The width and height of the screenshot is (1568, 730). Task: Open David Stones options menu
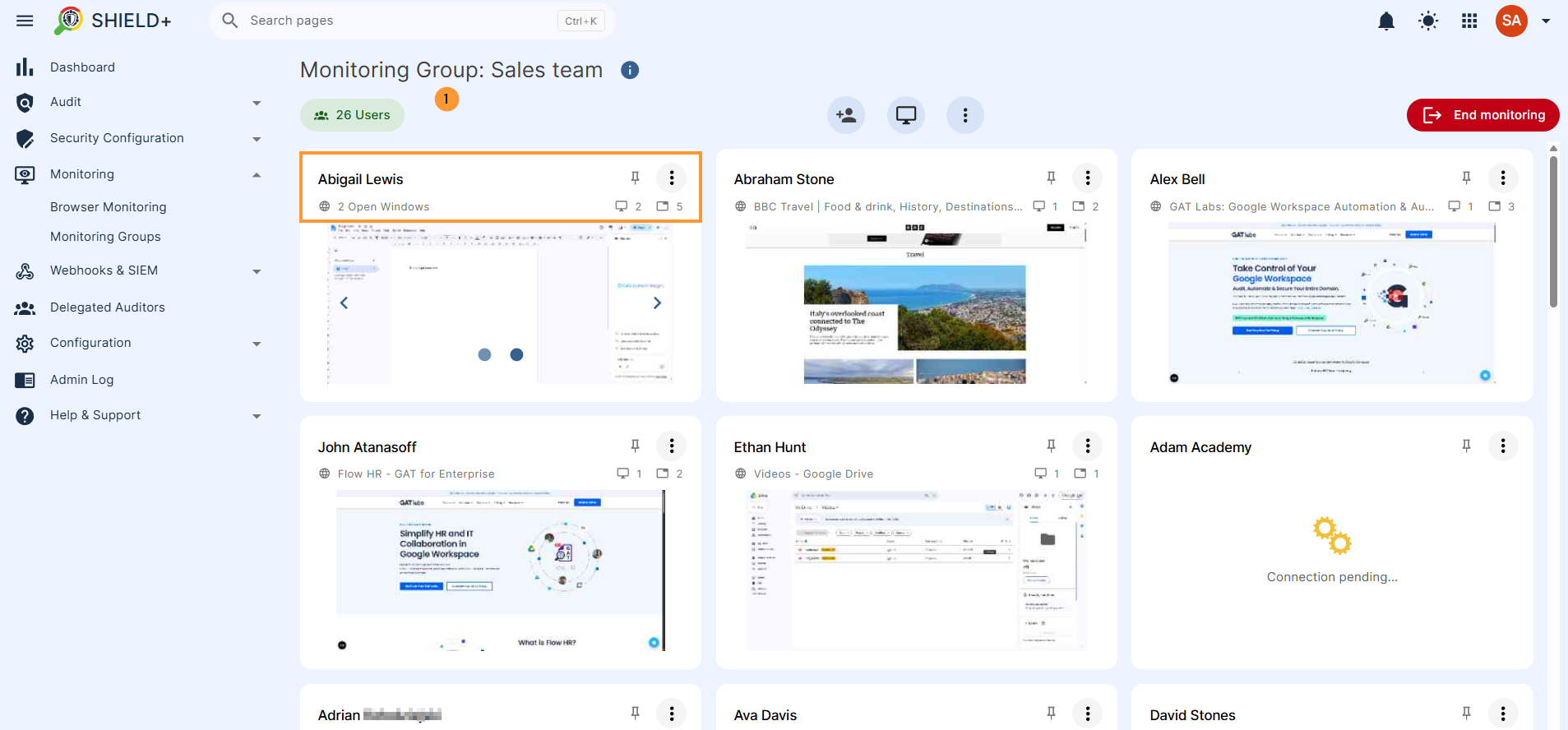pyautogui.click(x=1503, y=714)
